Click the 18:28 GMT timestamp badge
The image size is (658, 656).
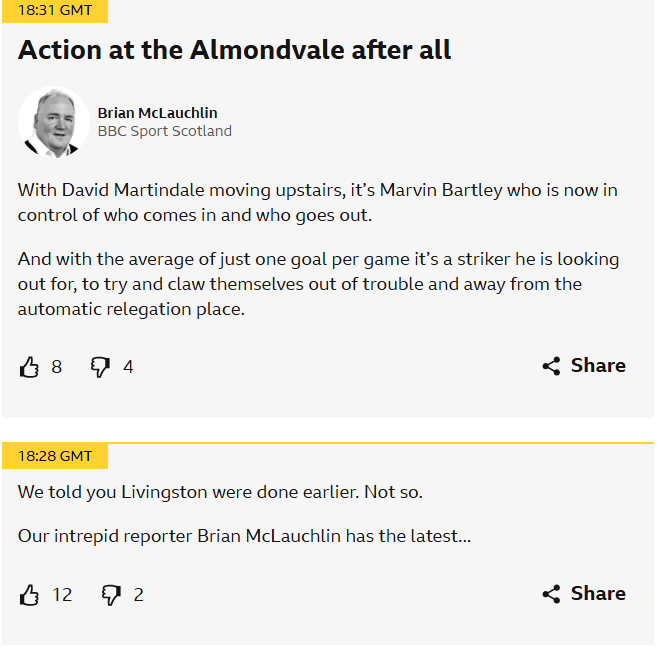pos(55,456)
